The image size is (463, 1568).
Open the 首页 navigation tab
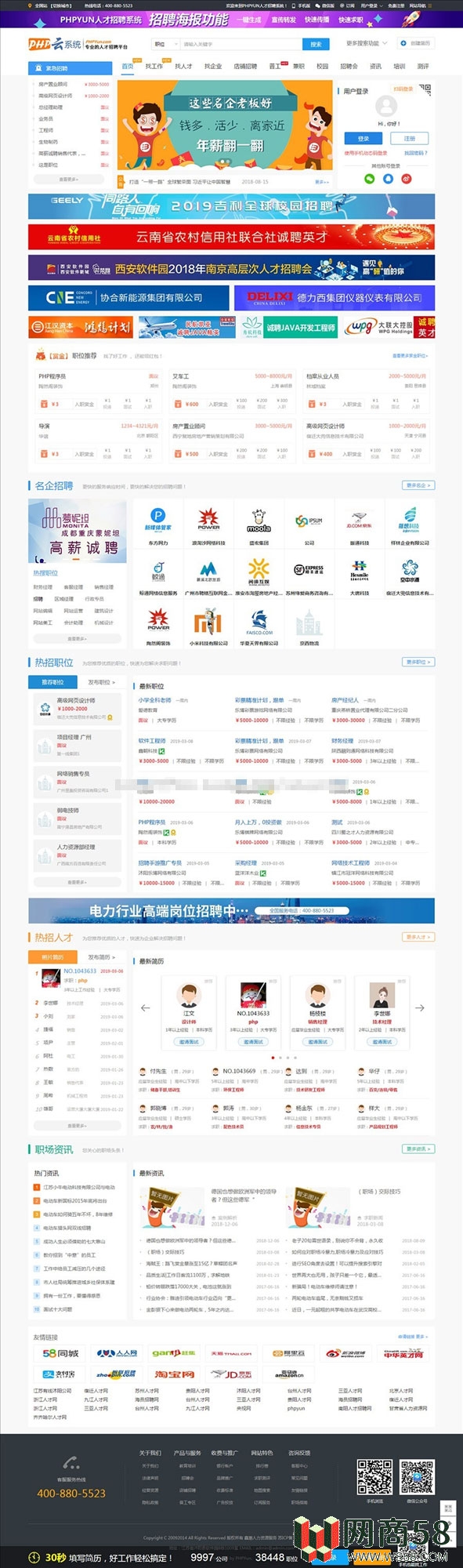[x=128, y=67]
